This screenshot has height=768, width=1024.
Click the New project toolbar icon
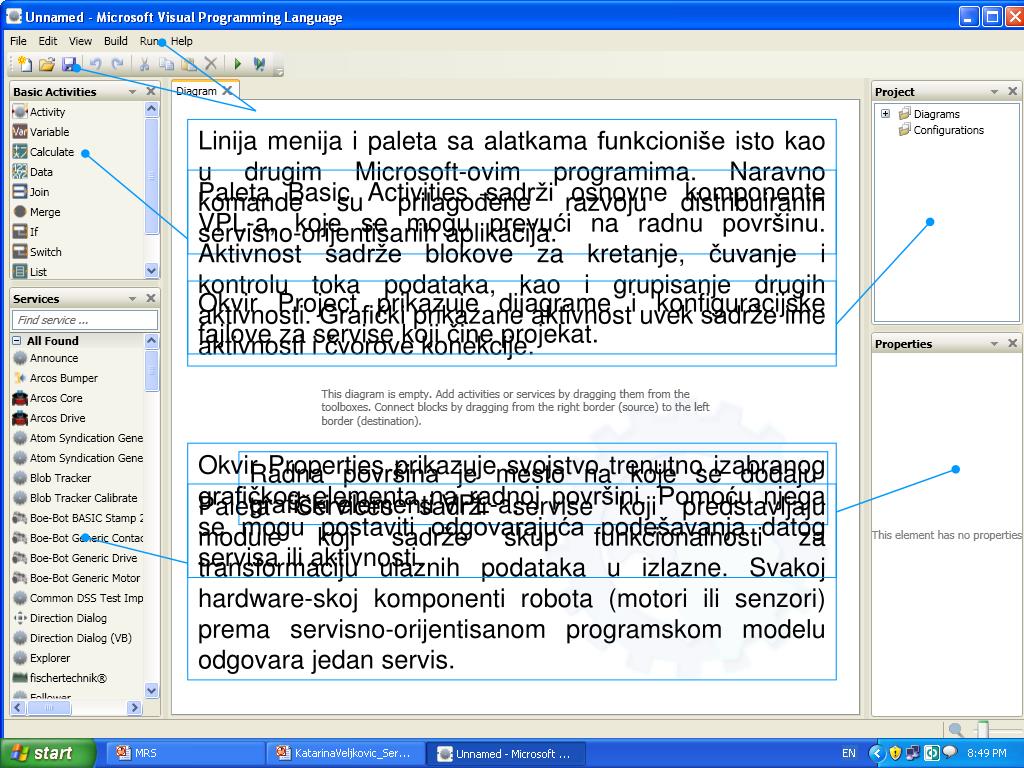pos(25,63)
